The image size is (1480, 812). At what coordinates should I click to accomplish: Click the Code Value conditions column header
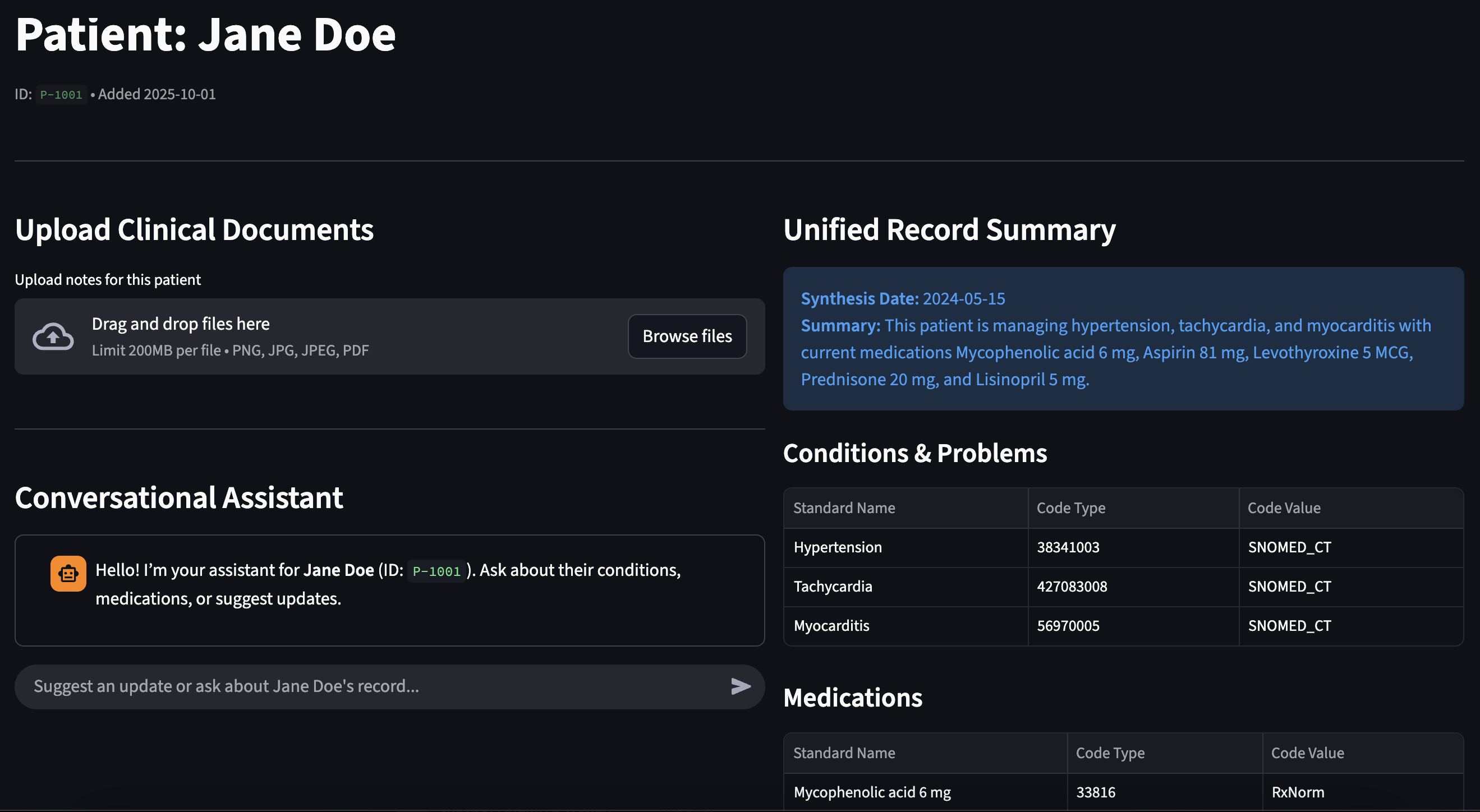click(x=1284, y=507)
